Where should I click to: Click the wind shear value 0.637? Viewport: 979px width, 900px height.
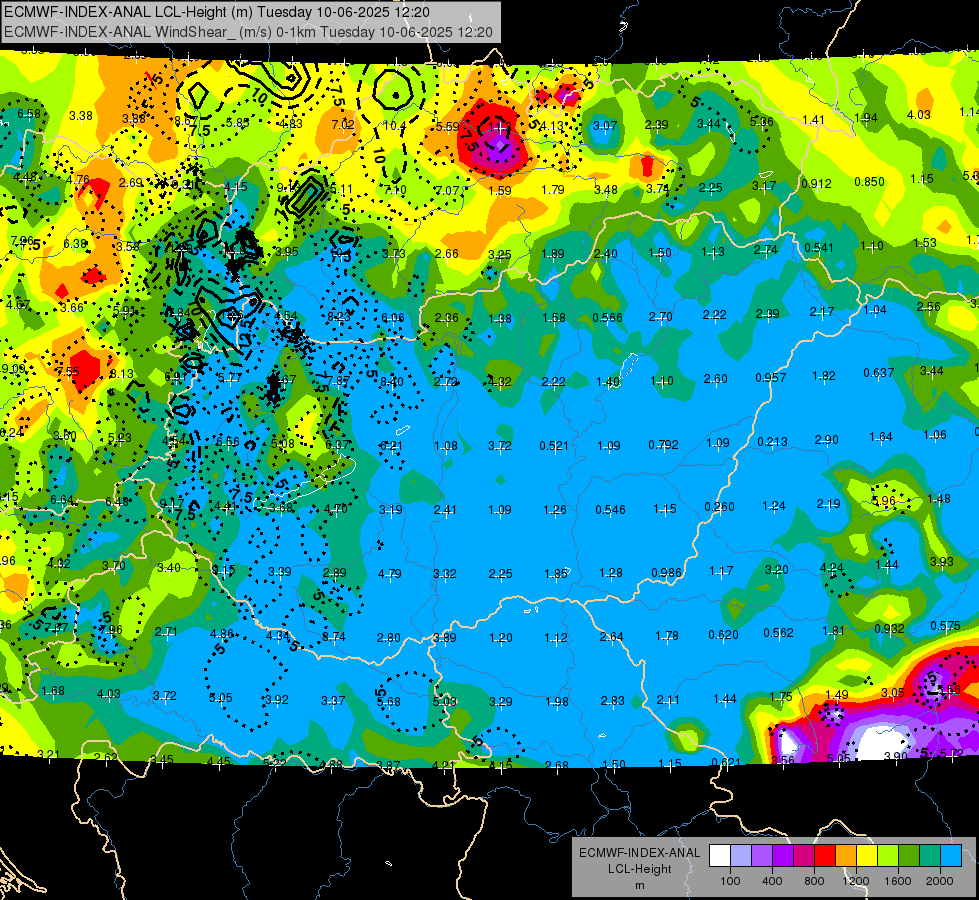tap(878, 373)
